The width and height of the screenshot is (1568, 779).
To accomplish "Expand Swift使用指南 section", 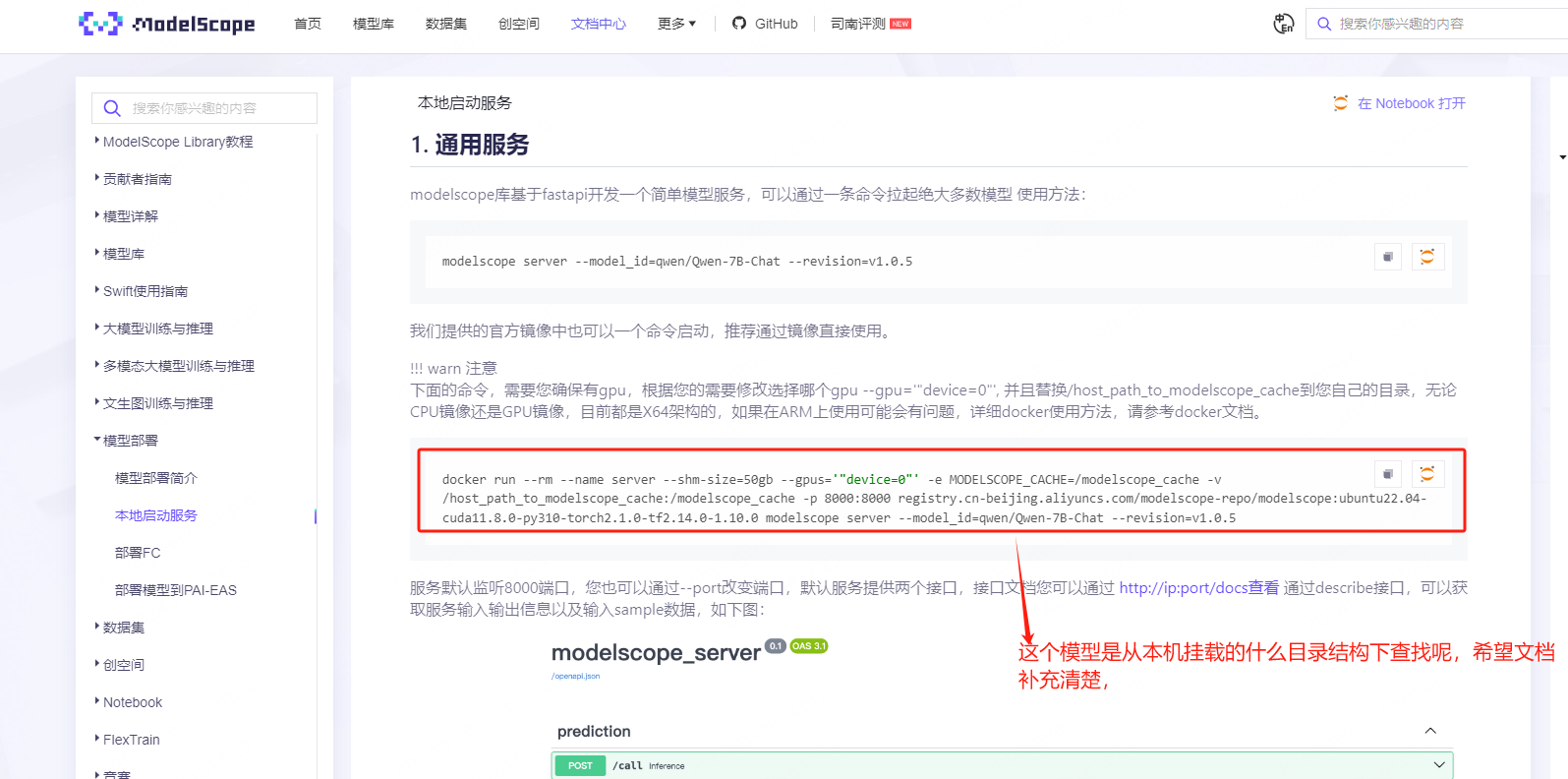I will pyautogui.click(x=142, y=291).
